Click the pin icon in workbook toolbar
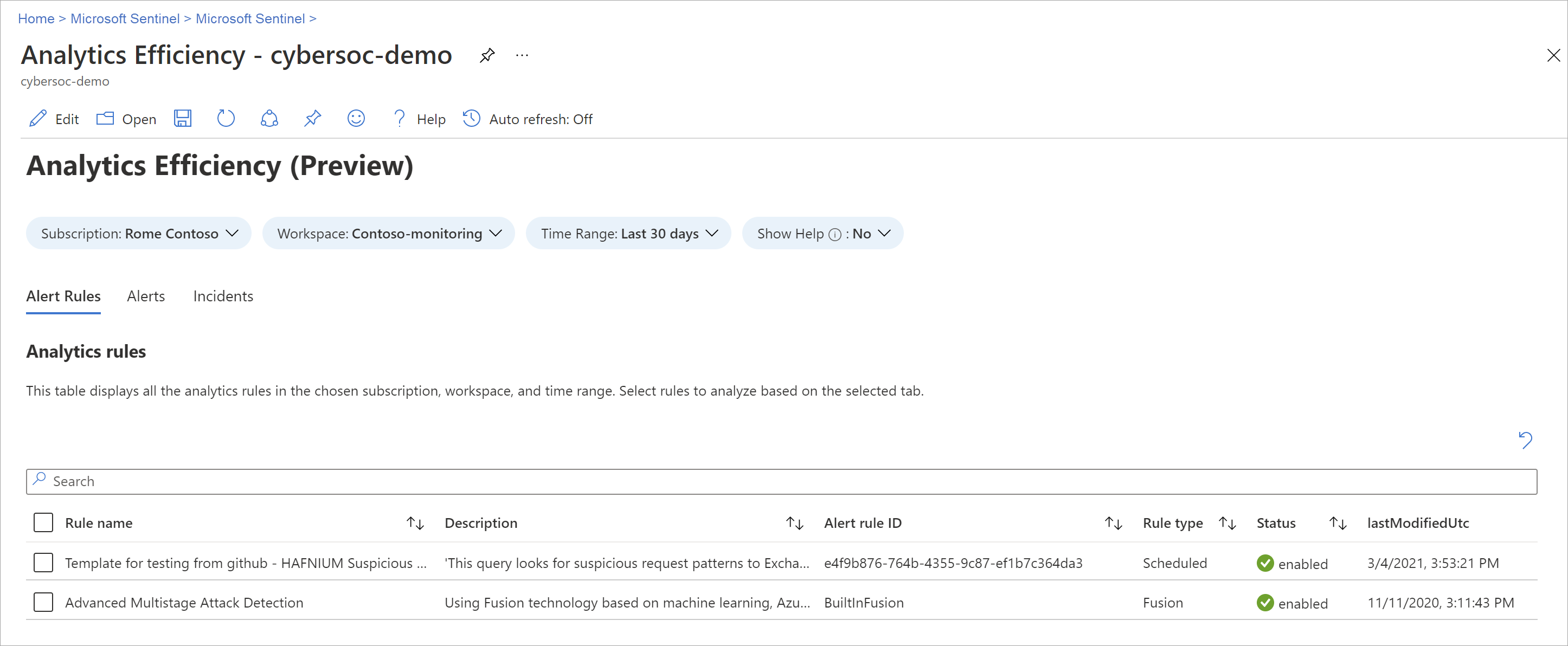The width and height of the screenshot is (1568, 646). coord(312,119)
